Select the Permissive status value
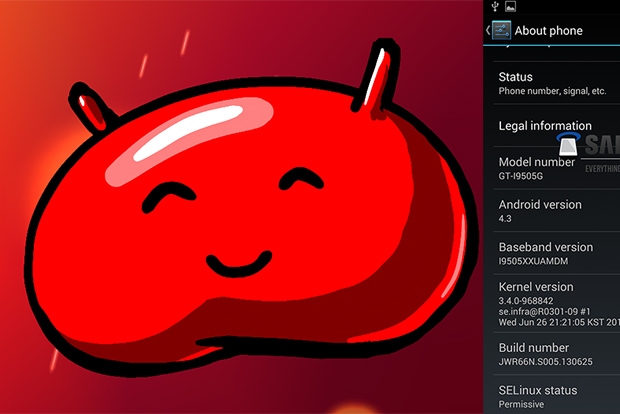 pos(521,404)
